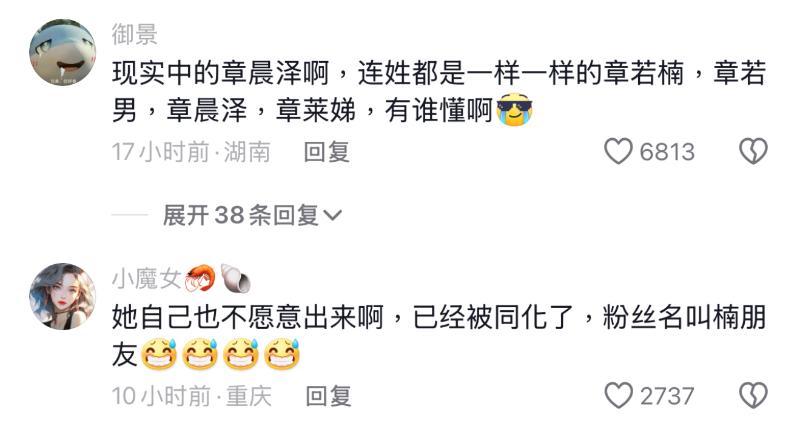
Task: Open the username 御景
Action: 135,35
